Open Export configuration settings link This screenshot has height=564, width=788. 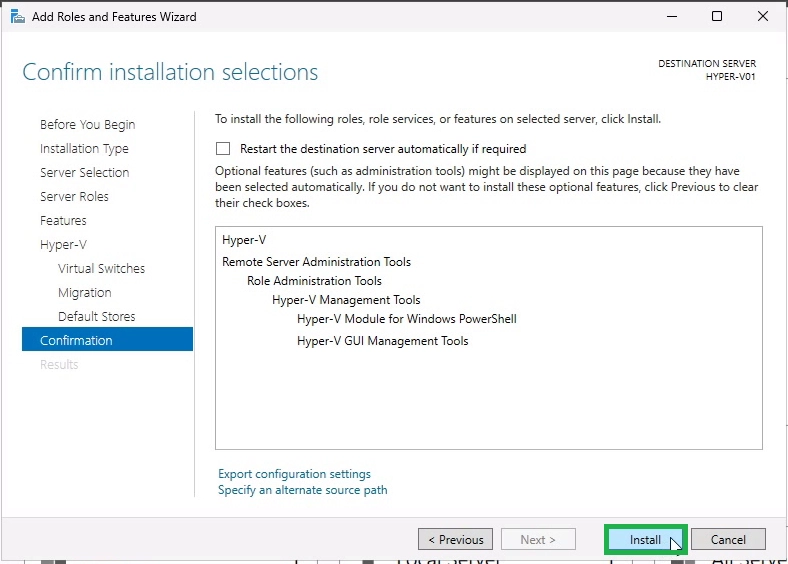pyautogui.click(x=294, y=474)
